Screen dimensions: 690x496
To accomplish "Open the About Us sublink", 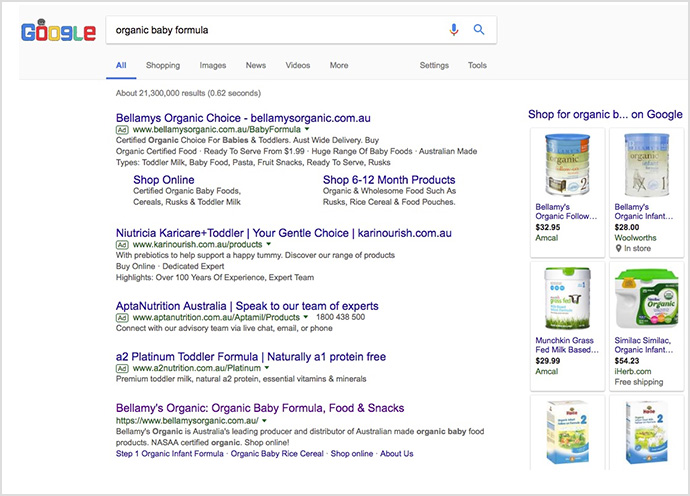I will [x=396, y=454].
